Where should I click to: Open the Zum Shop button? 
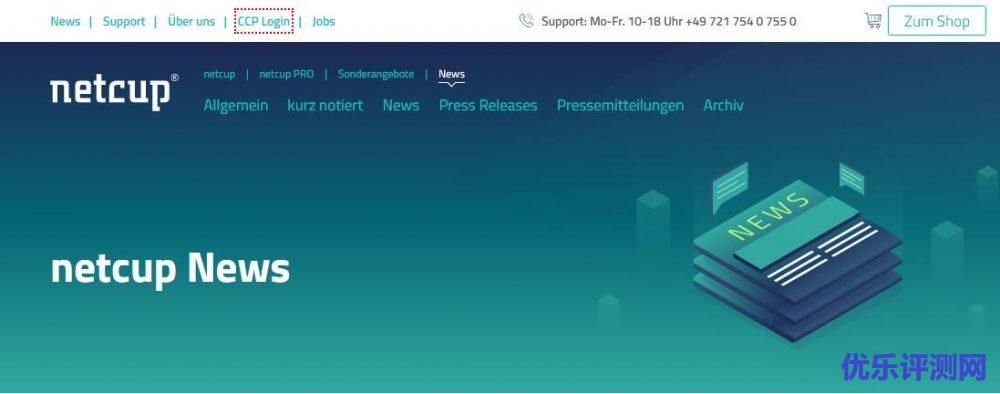[937, 21]
